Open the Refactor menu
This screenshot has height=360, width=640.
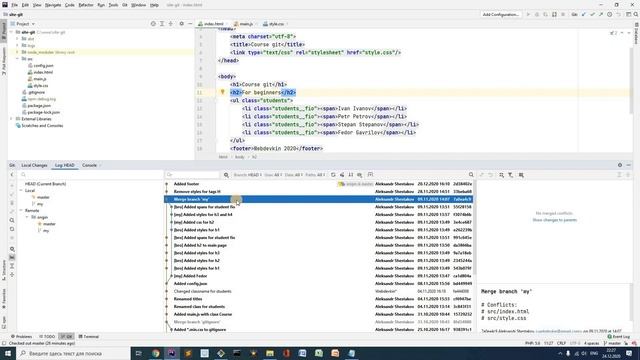tap(86, 5)
